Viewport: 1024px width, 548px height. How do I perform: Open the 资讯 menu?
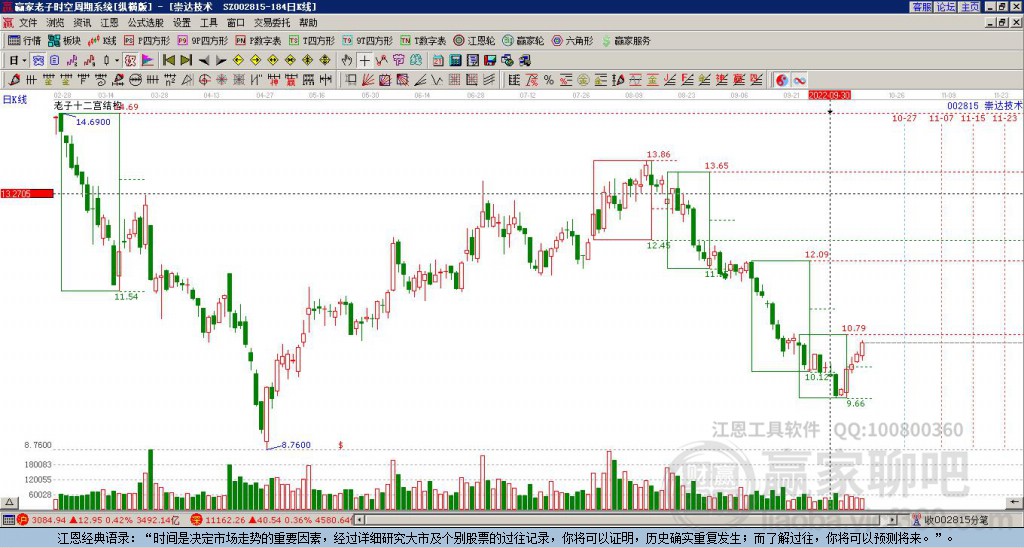click(x=82, y=23)
